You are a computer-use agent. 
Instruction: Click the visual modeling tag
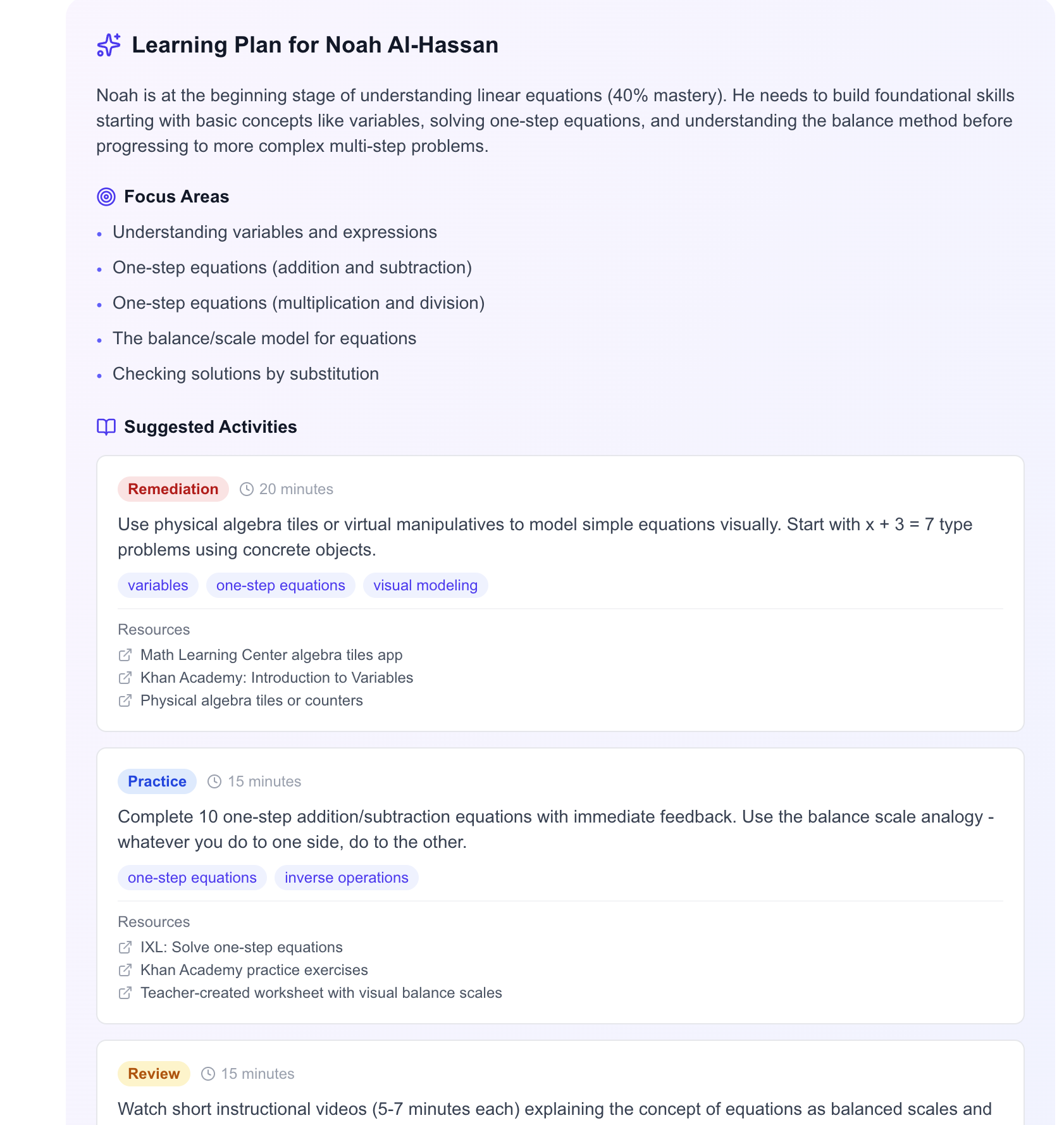coord(425,585)
